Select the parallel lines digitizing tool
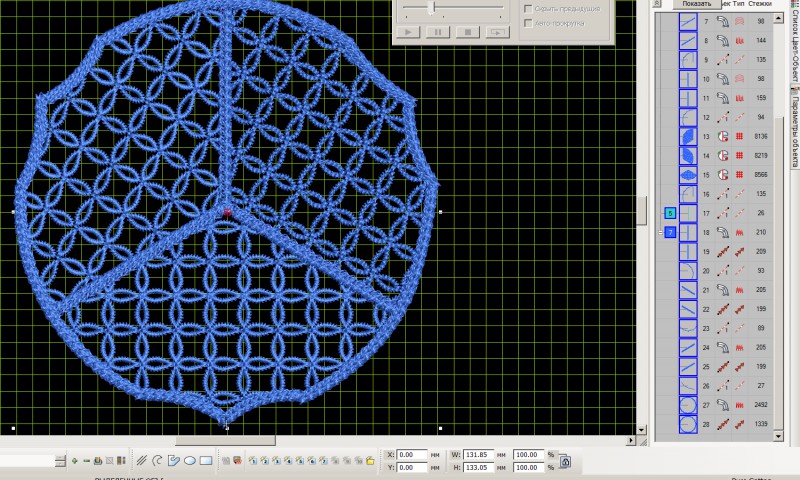800x480 pixels. [x=141, y=461]
